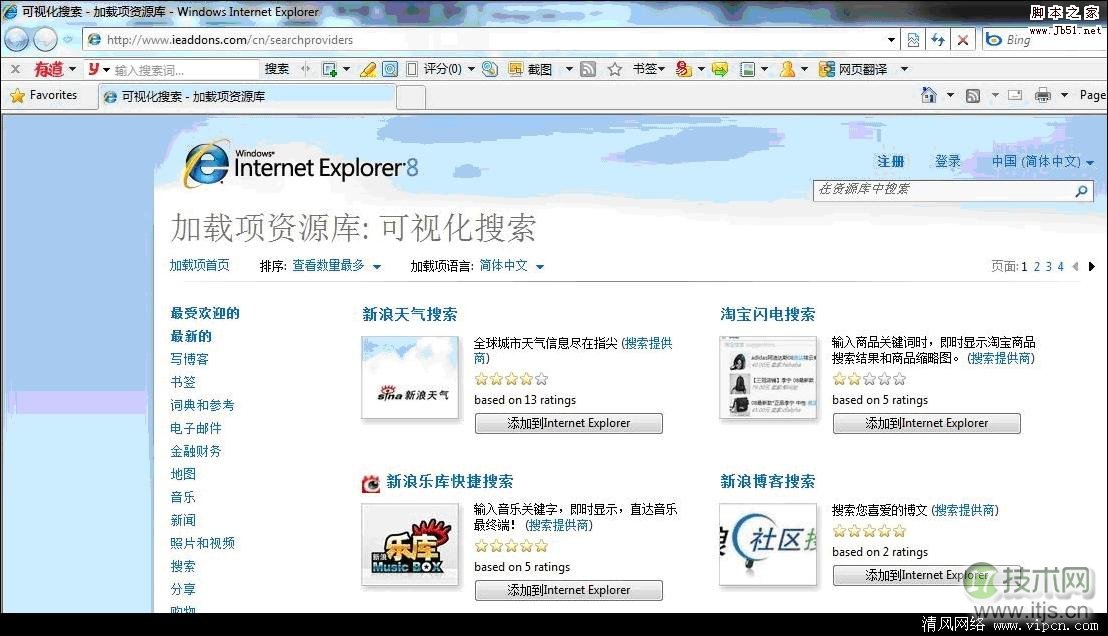Open the Home page icon
This screenshot has height=636, width=1108.
929,95
